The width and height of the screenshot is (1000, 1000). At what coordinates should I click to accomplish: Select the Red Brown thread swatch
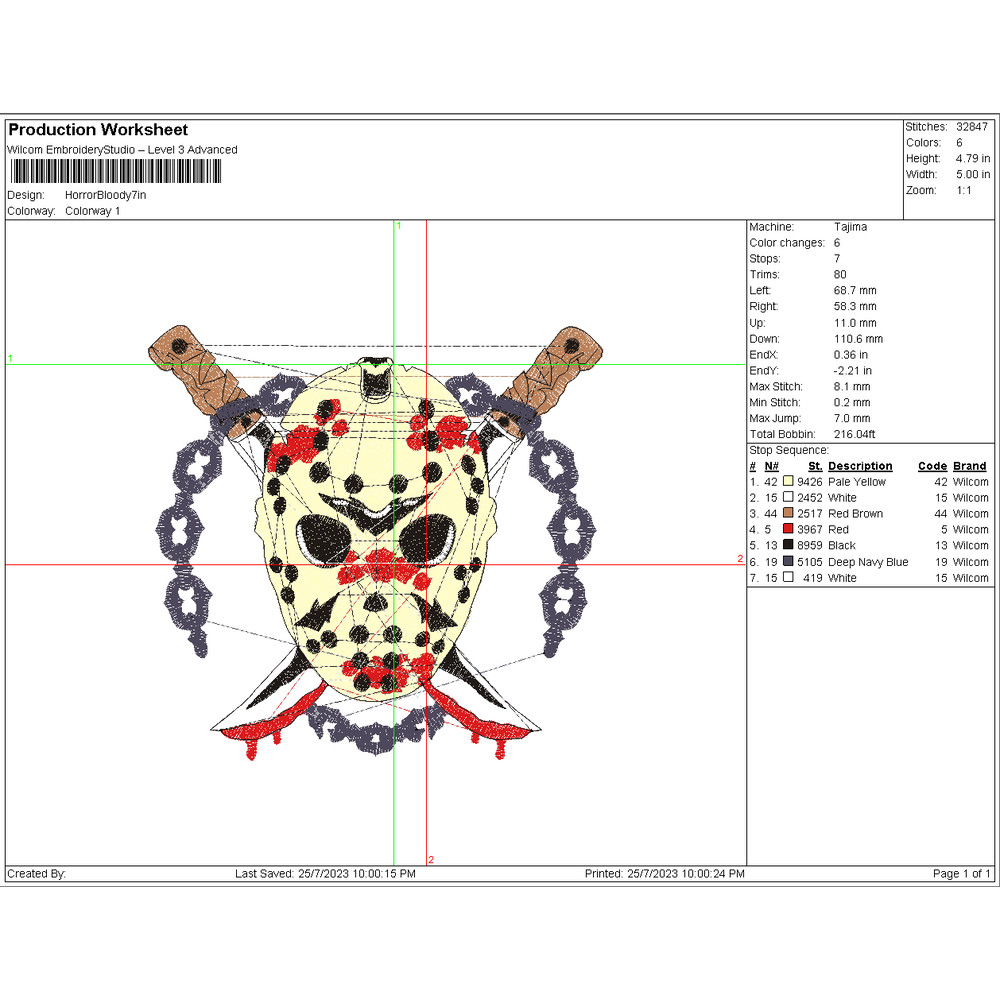pyautogui.click(x=788, y=514)
